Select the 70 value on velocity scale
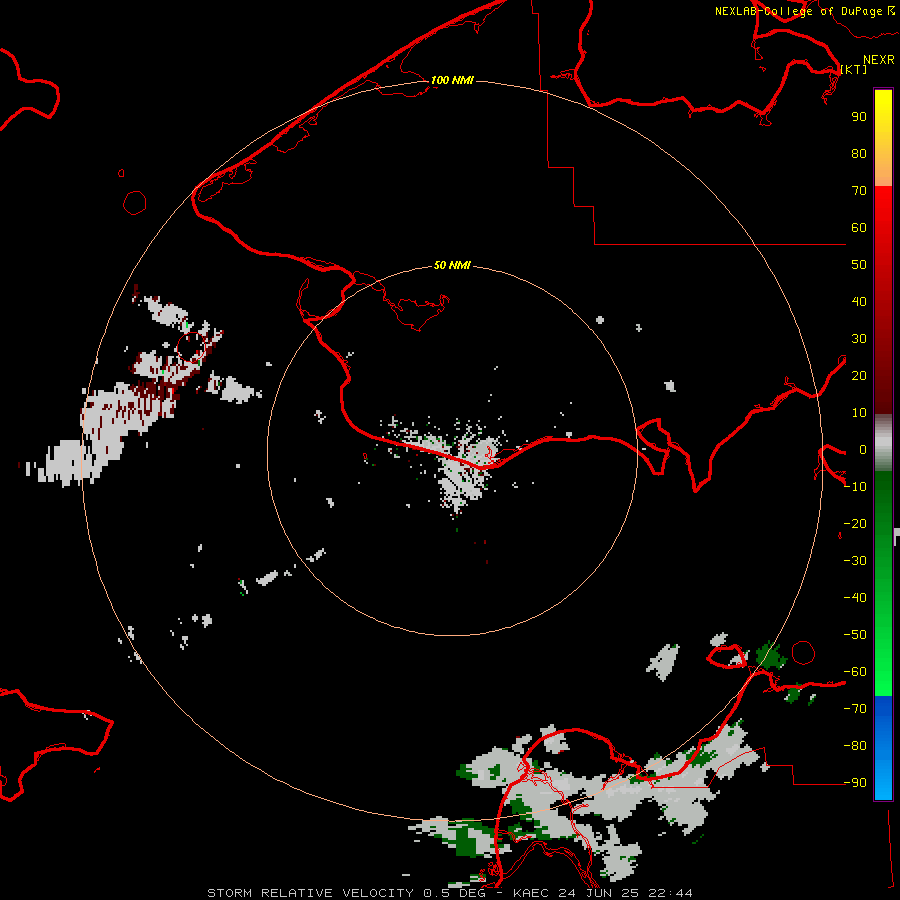 (x=859, y=191)
